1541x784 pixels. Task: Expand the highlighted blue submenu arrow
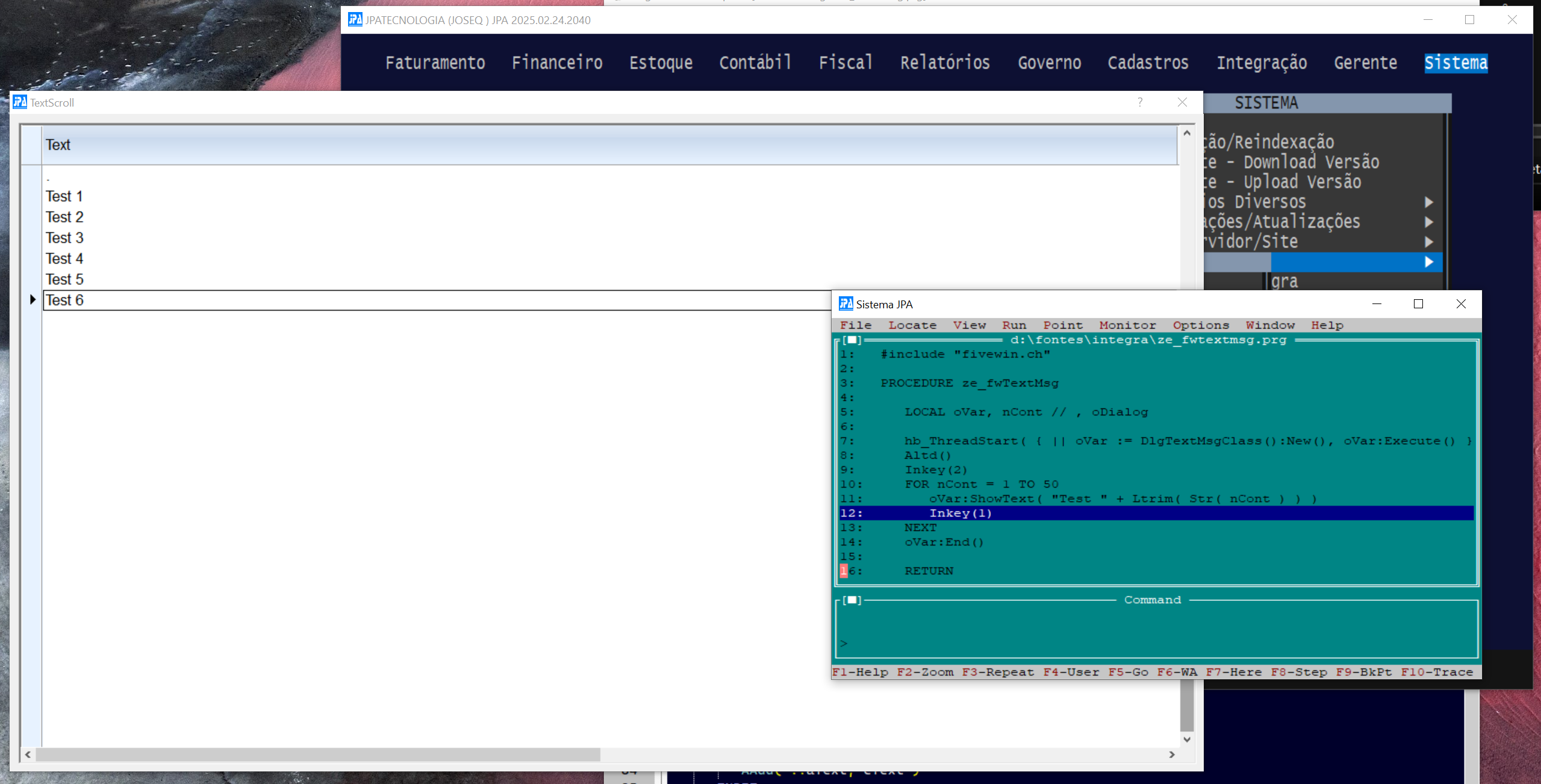(x=1428, y=262)
